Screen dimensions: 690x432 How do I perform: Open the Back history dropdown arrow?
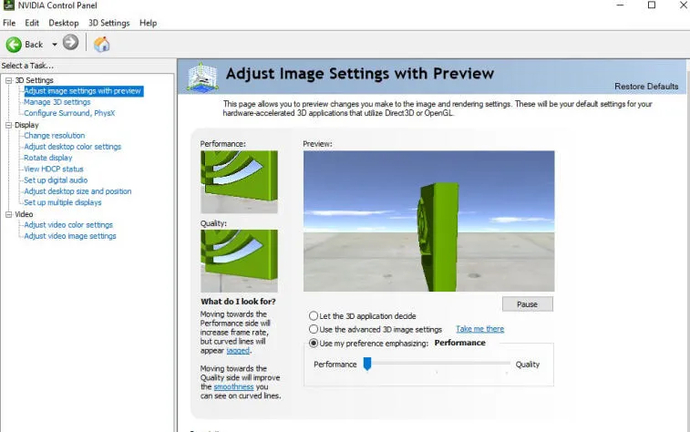click(x=54, y=44)
